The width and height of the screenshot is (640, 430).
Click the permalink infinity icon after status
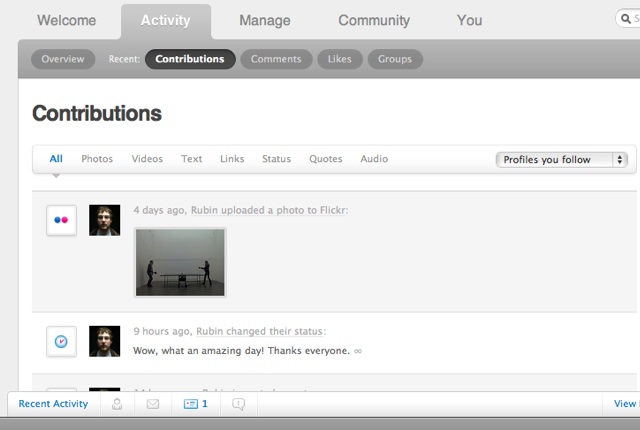click(358, 351)
